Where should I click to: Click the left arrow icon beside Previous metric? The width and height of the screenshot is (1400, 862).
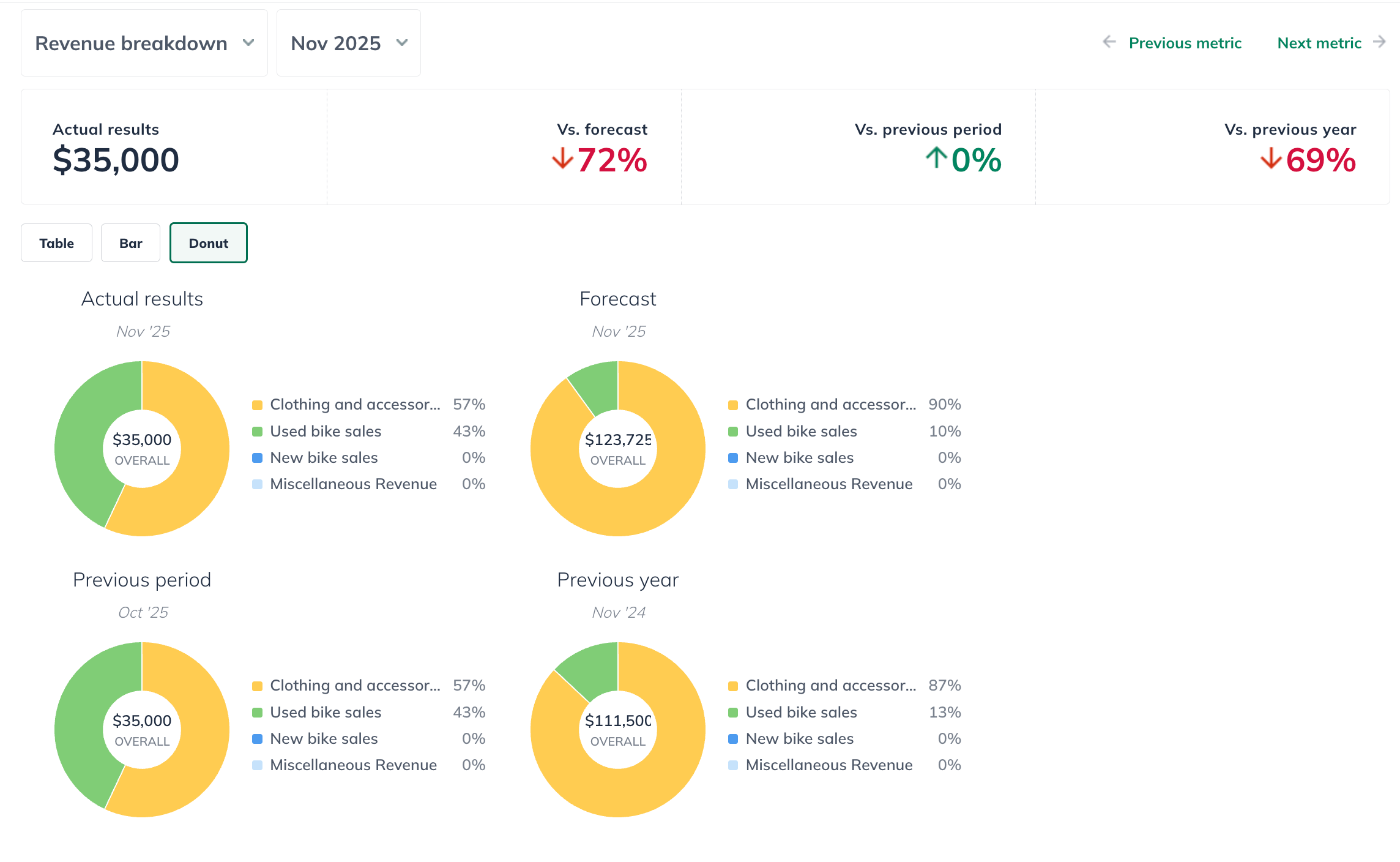pos(1109,42)
